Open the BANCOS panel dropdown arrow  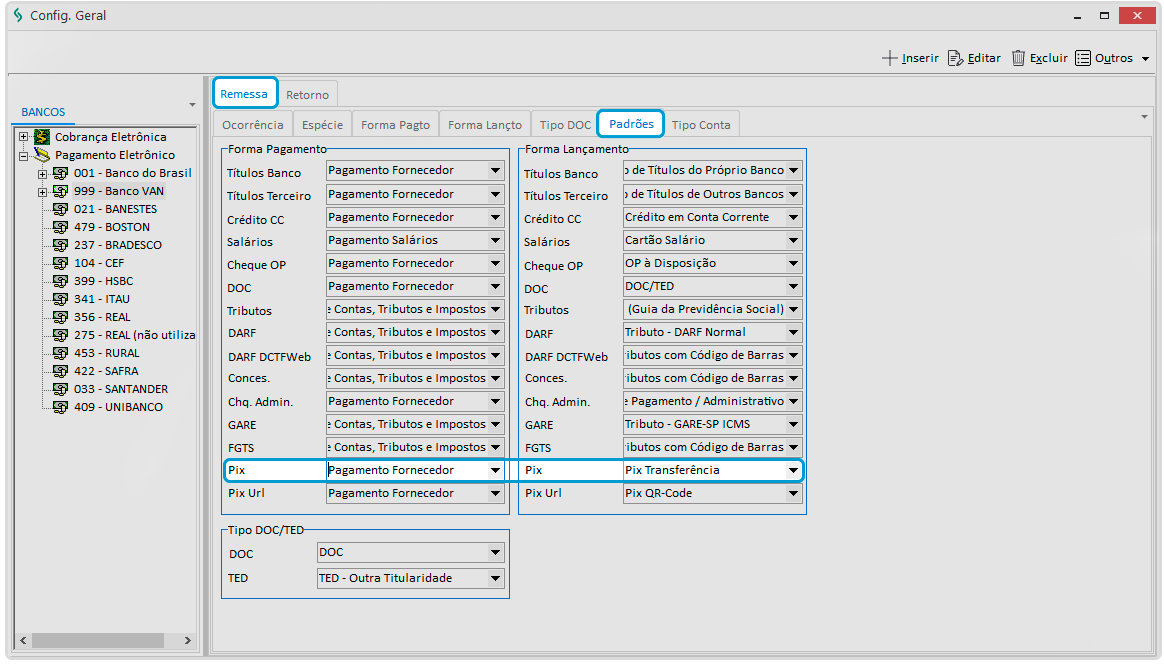(192, 105)
